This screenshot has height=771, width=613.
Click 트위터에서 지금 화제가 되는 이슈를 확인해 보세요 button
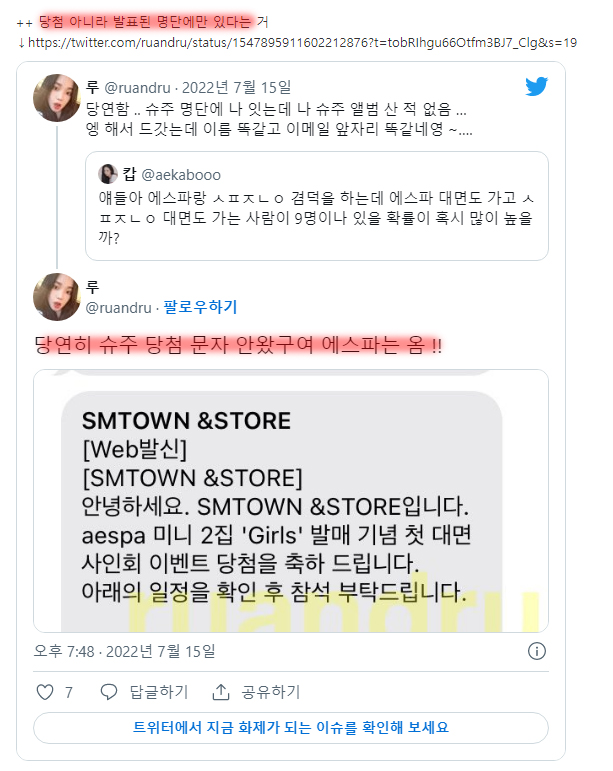[x=291, y=728]
